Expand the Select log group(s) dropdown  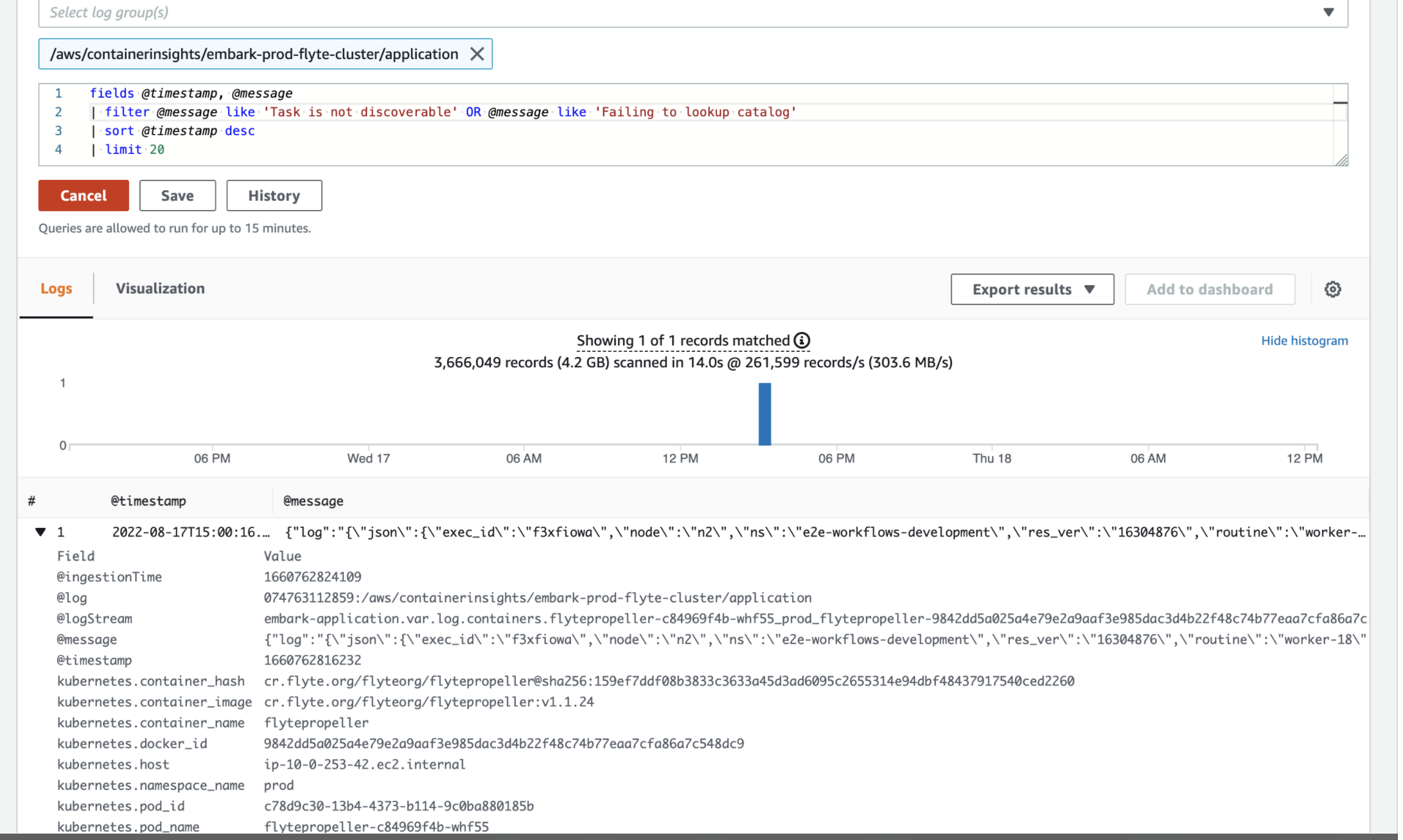click(x=1328, y=12)
